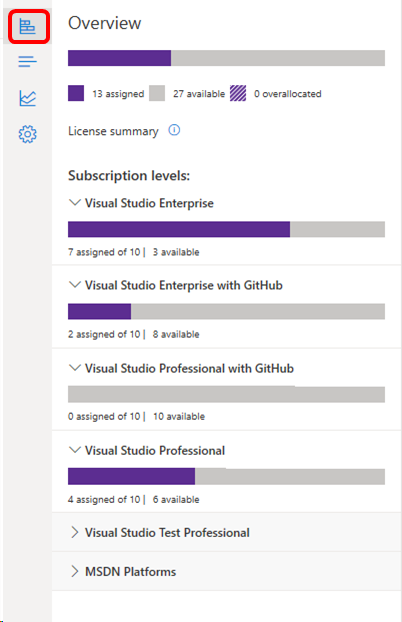Screen dimensions: 402x622
Task: Collapse Visual Studio Enterprise with GitHub chevron
Action: tap(75, 285)
